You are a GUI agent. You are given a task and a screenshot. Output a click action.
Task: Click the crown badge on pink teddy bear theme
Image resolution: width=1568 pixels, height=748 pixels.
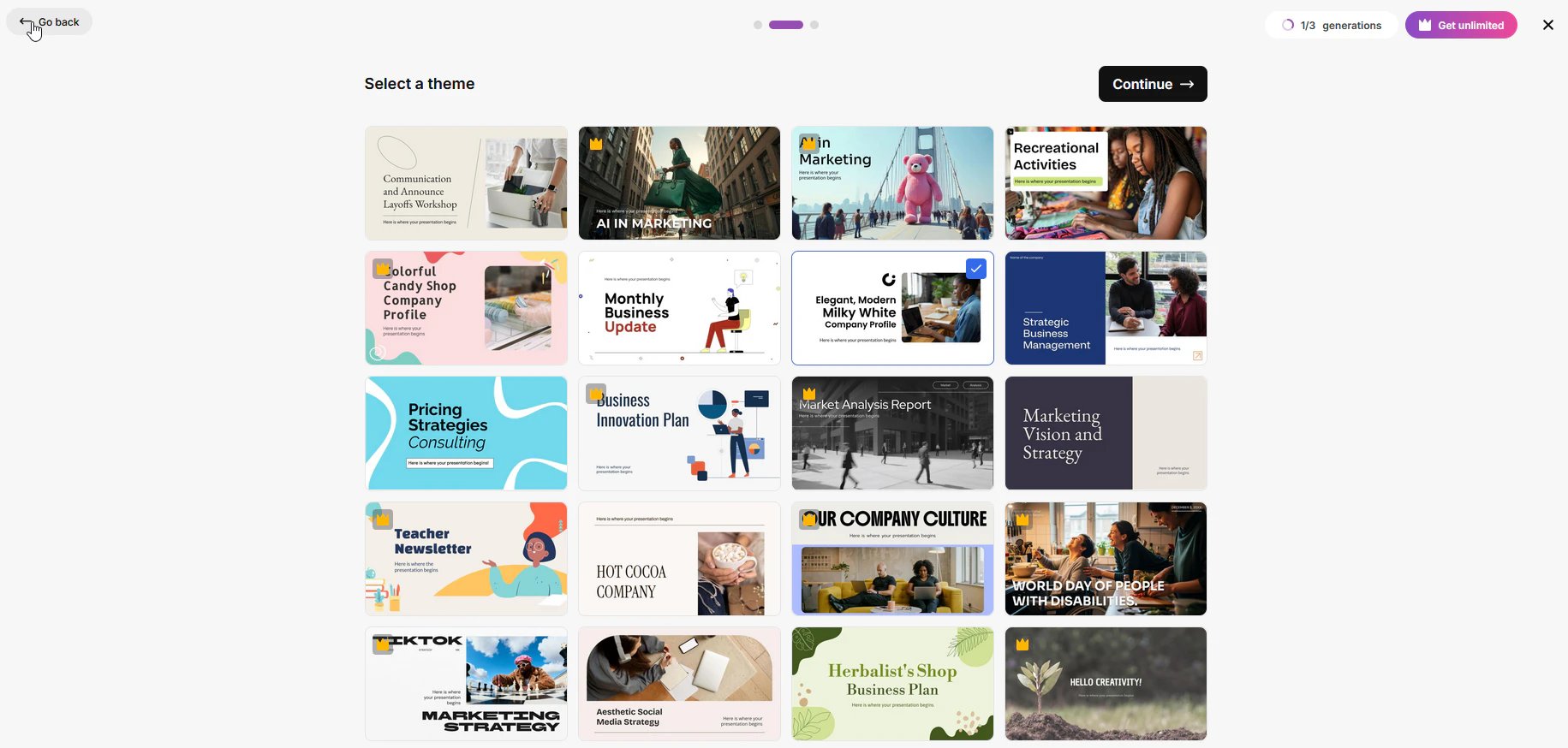[x=809, y=144]
